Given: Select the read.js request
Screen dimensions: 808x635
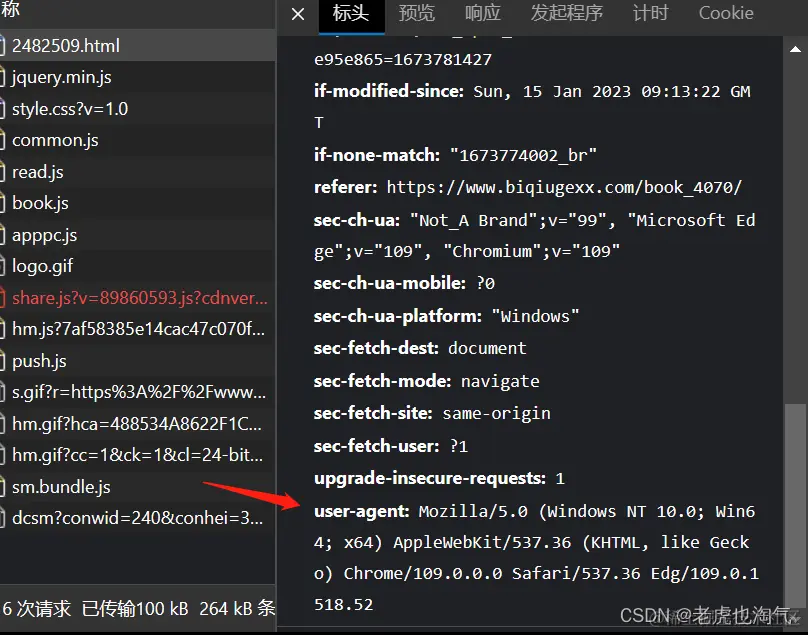Looking at the screenshot, I should coord(138,172).
